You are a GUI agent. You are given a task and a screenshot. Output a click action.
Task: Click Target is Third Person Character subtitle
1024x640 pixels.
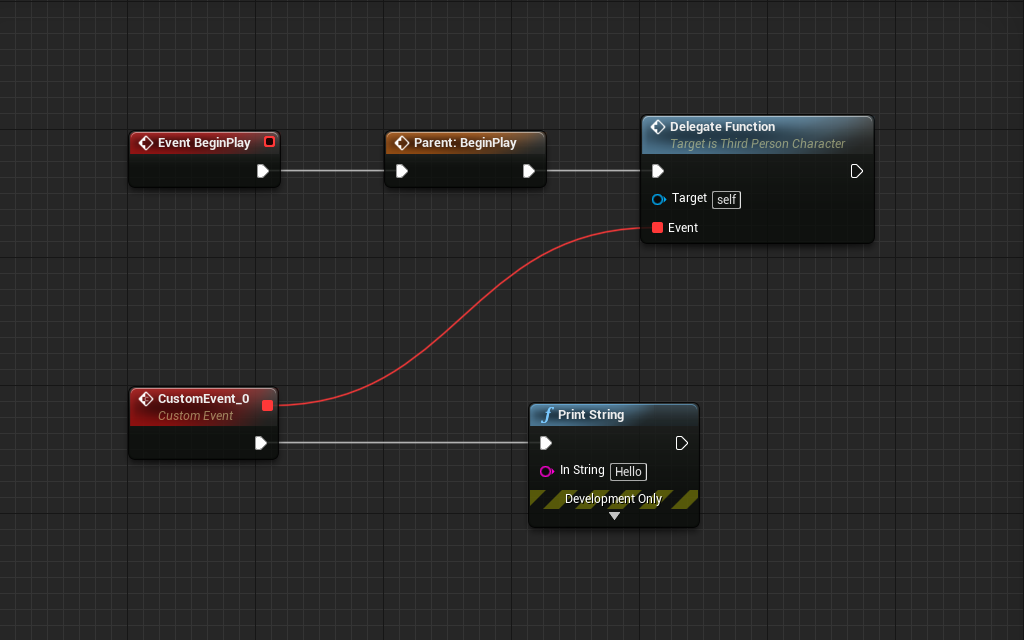point(758,144)
